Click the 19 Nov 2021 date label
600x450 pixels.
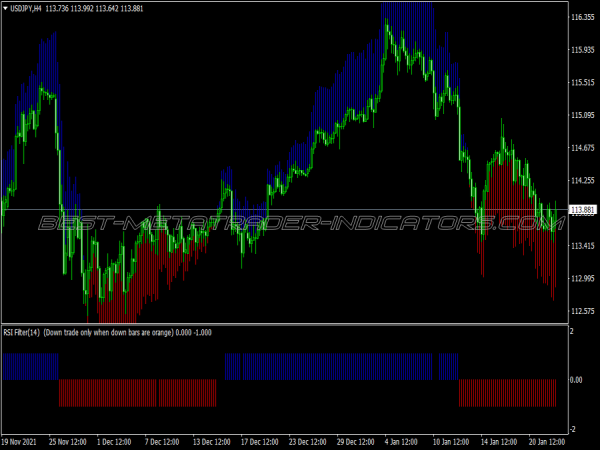point(19,442)
